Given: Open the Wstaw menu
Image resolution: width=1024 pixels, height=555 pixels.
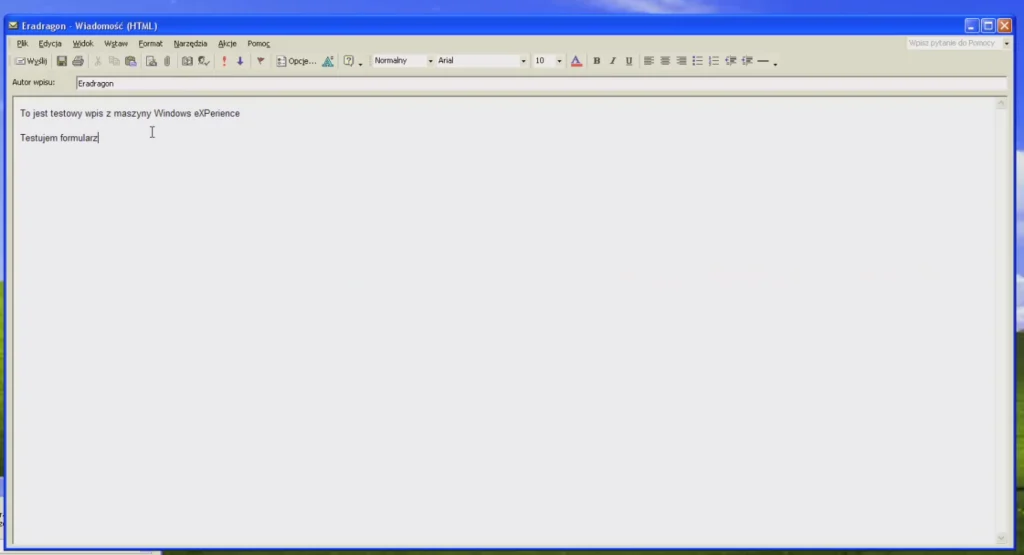Looking at the screenshot, I should pyautogui.click(x=116, y=44).
